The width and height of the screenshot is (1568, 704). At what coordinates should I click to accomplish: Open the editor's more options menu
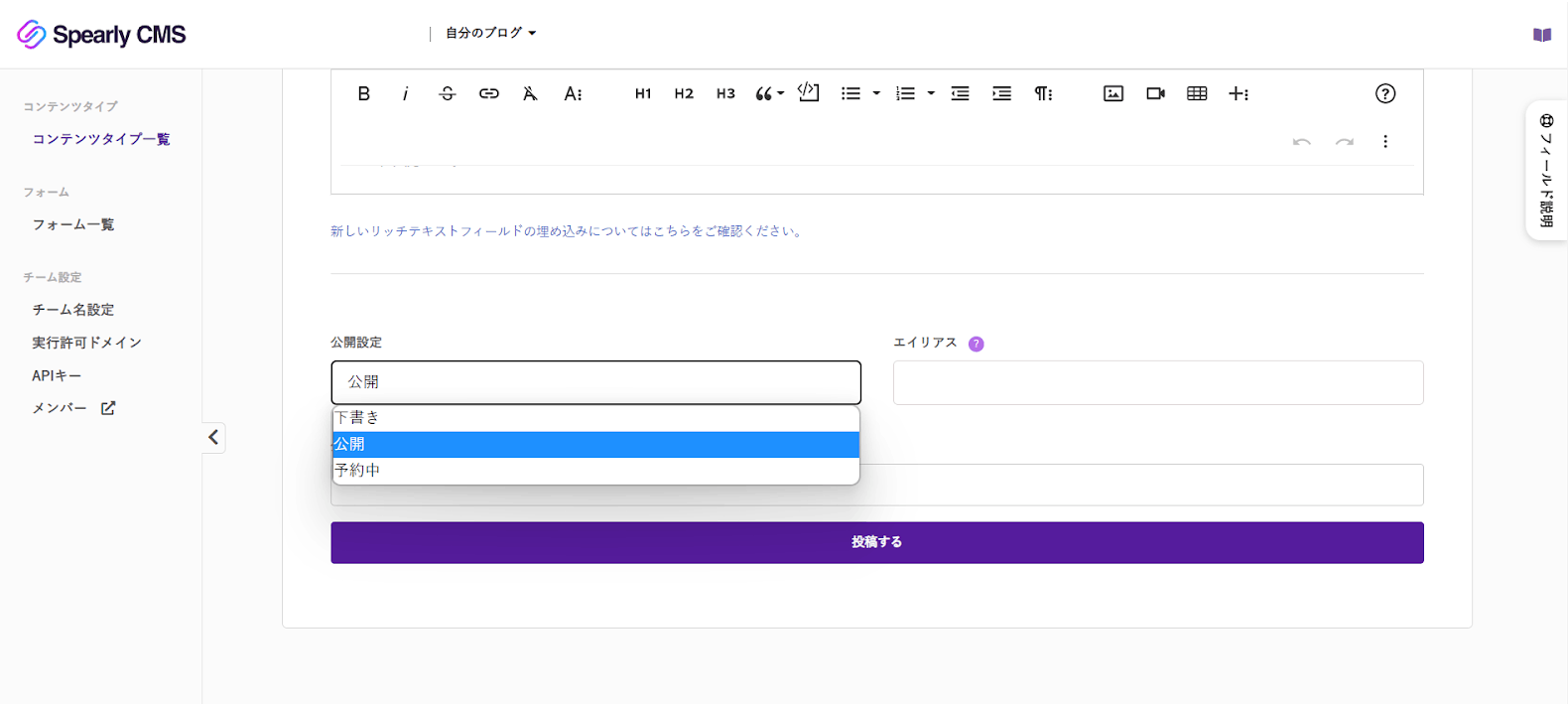click(x=1385, y=142)
